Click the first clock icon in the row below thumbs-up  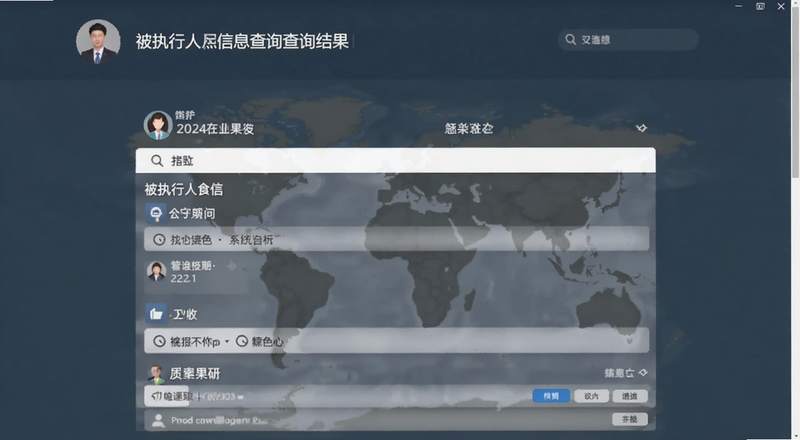click(159, 341)
